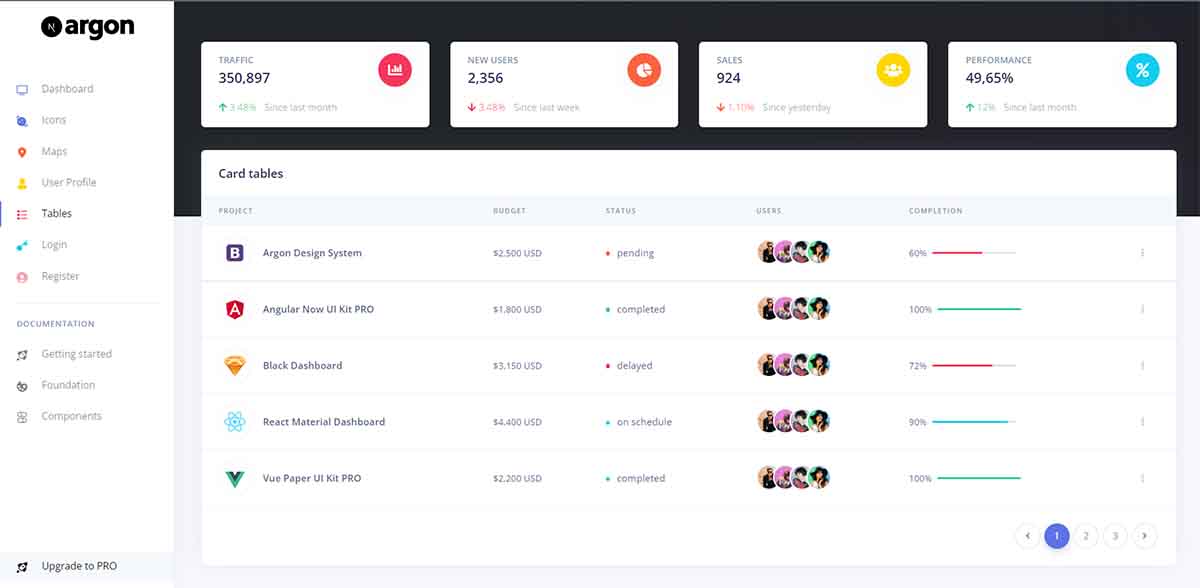Click user avatars in Argon Design System row
1200x588 pixels.
[794, 253]
